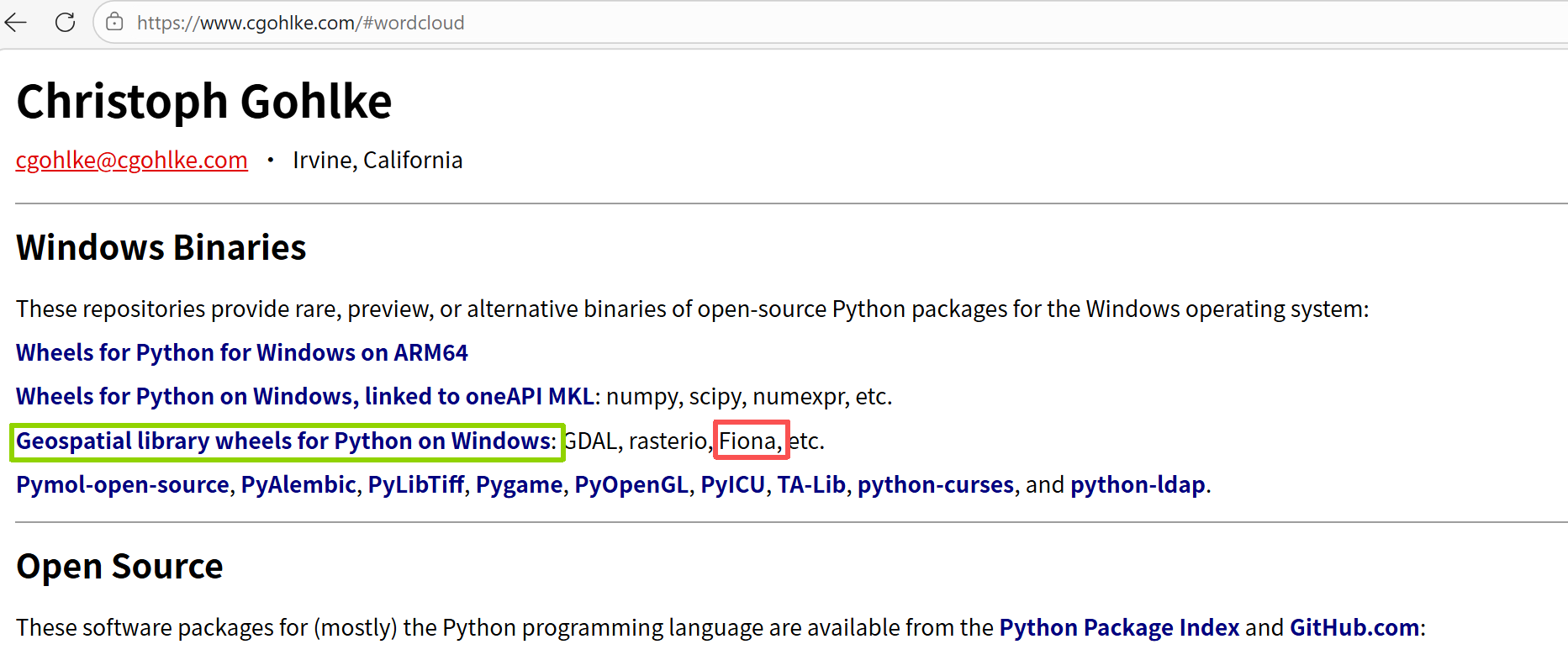Reload the page with the refresh icon
The image size is (1568, 655).
tap(65, 23)
